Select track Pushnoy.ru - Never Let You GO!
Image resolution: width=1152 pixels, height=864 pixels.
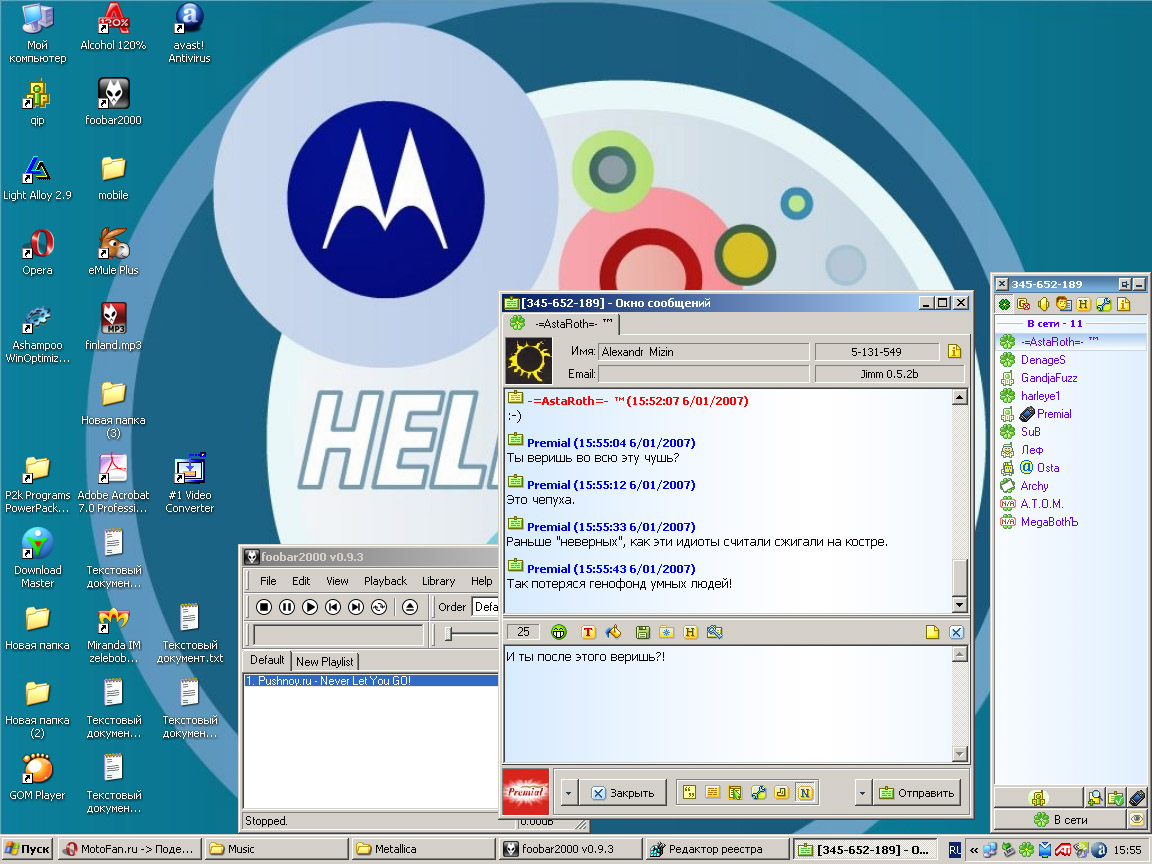[371, 681]
